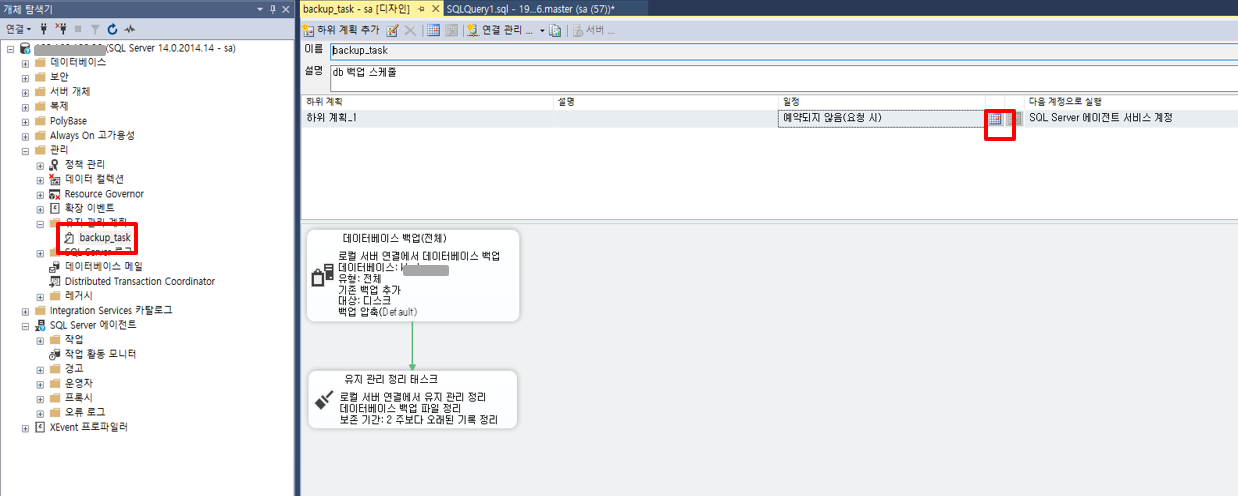This screenshot has width=1238, height=496.
Task: Select the 레거시 folder
Action: tap(79, 296)
